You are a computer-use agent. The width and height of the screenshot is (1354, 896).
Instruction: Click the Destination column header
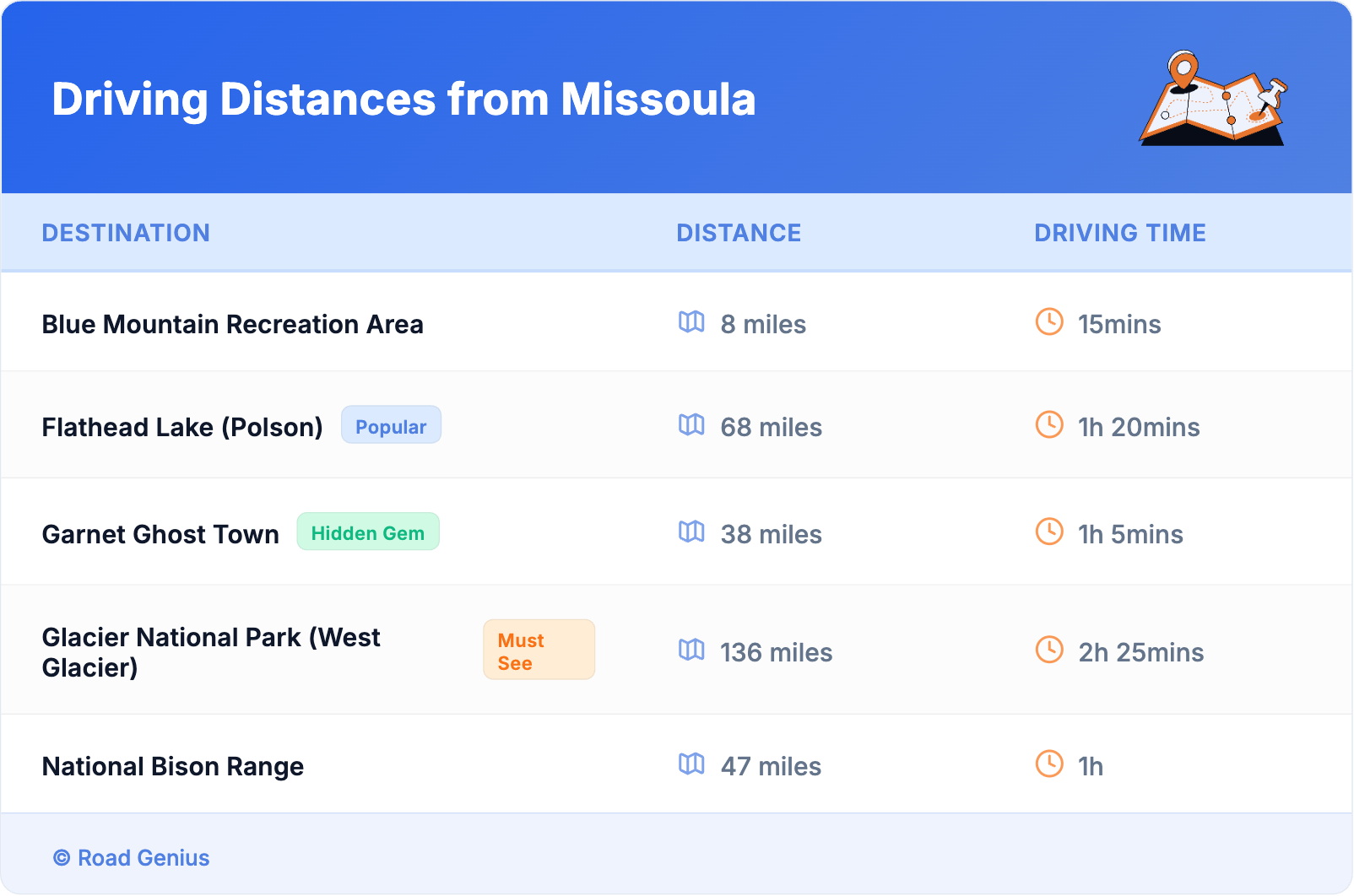pyautogui.click(x=126, y=233)
